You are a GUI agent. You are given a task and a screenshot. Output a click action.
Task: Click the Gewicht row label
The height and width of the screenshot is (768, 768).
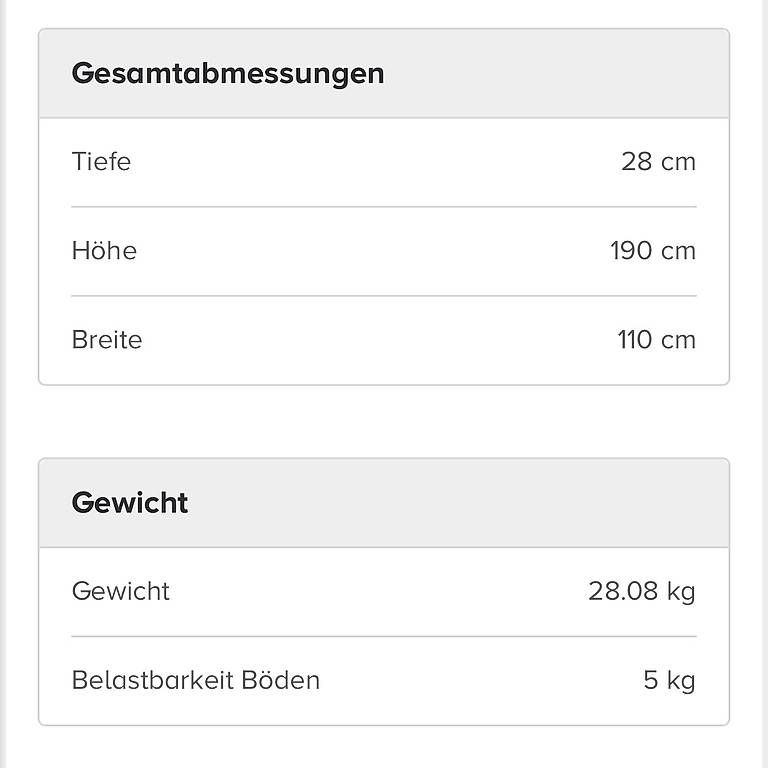[x=120, y=591]
